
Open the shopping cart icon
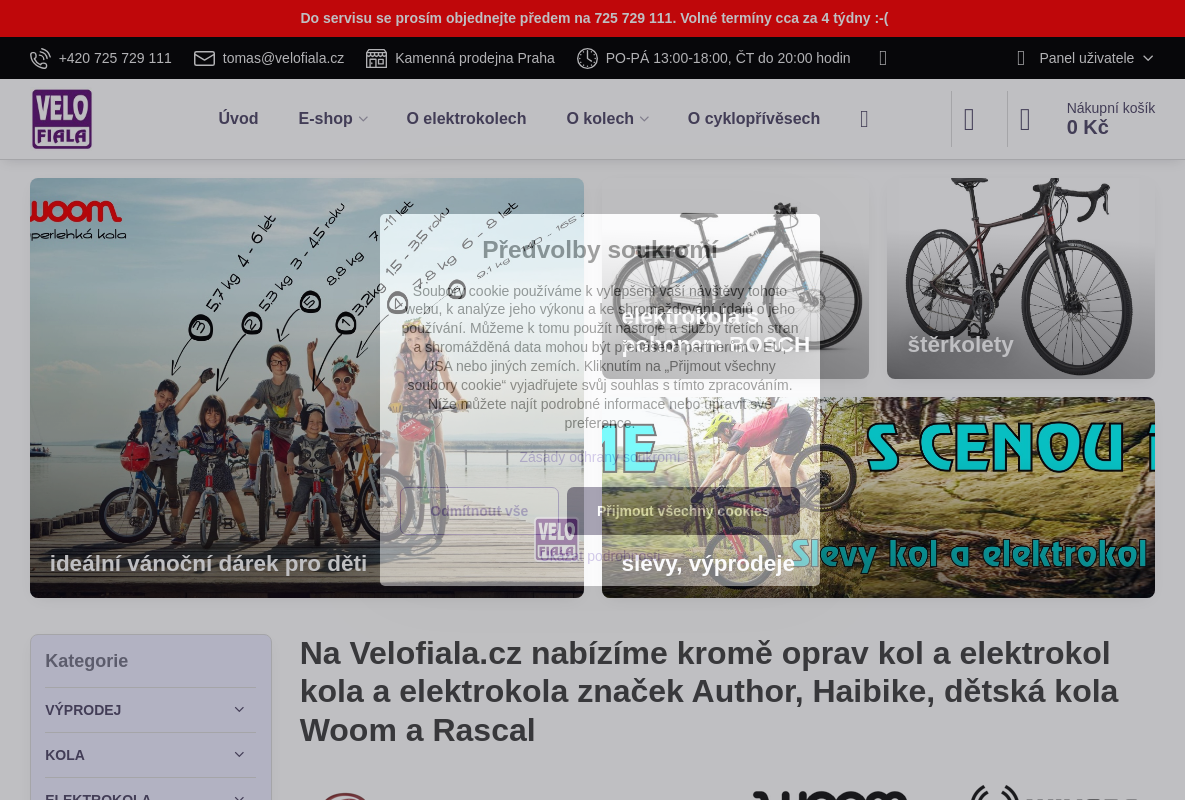[1025, 119]
